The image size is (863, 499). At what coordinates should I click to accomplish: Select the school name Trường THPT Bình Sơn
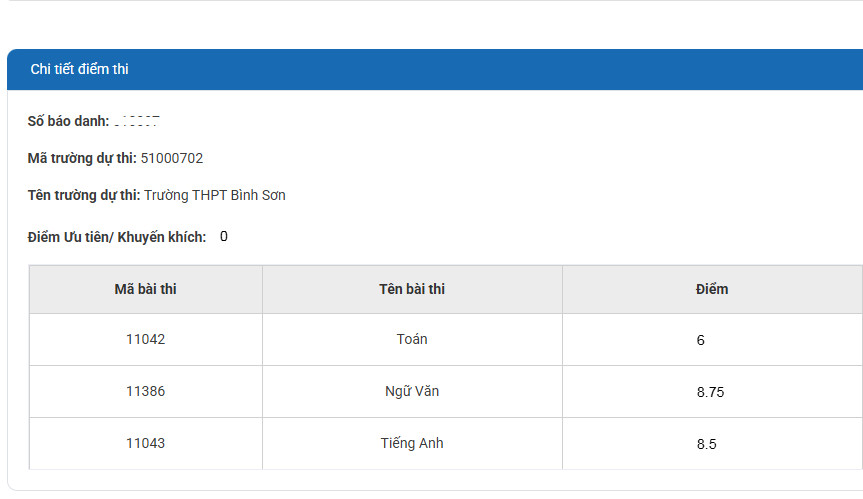pos(215,195)
